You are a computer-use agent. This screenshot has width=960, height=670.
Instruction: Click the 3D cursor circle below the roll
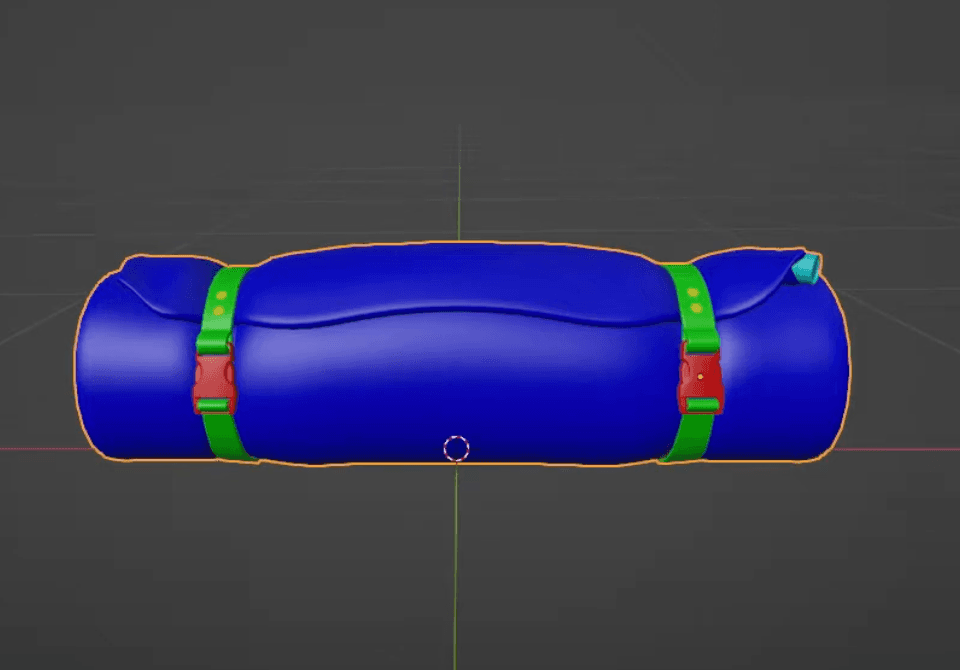pos(456,448)
